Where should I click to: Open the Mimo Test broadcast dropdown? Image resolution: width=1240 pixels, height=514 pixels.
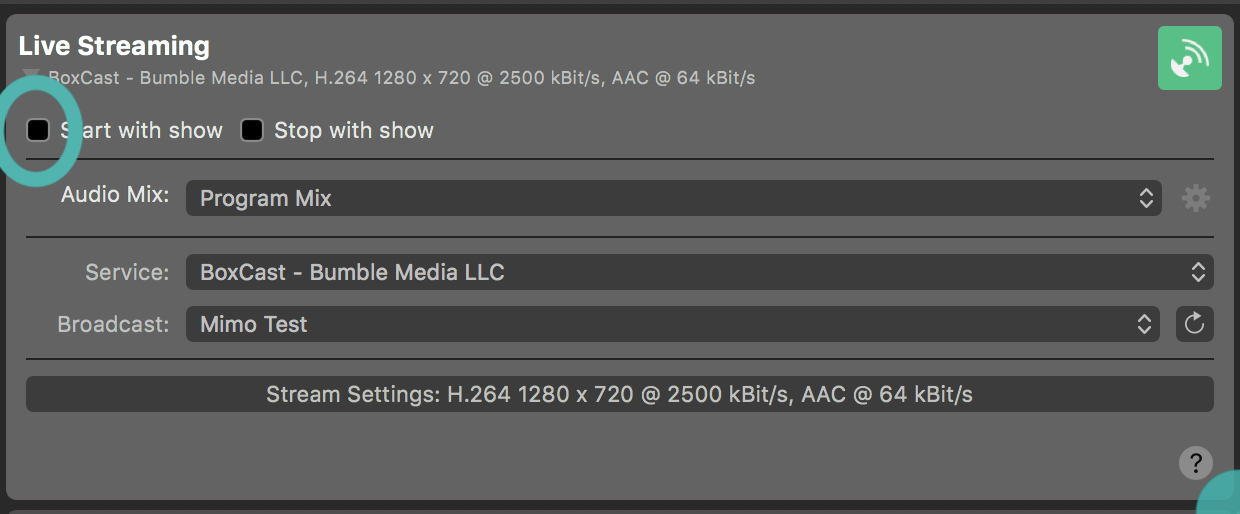[660, 324]
